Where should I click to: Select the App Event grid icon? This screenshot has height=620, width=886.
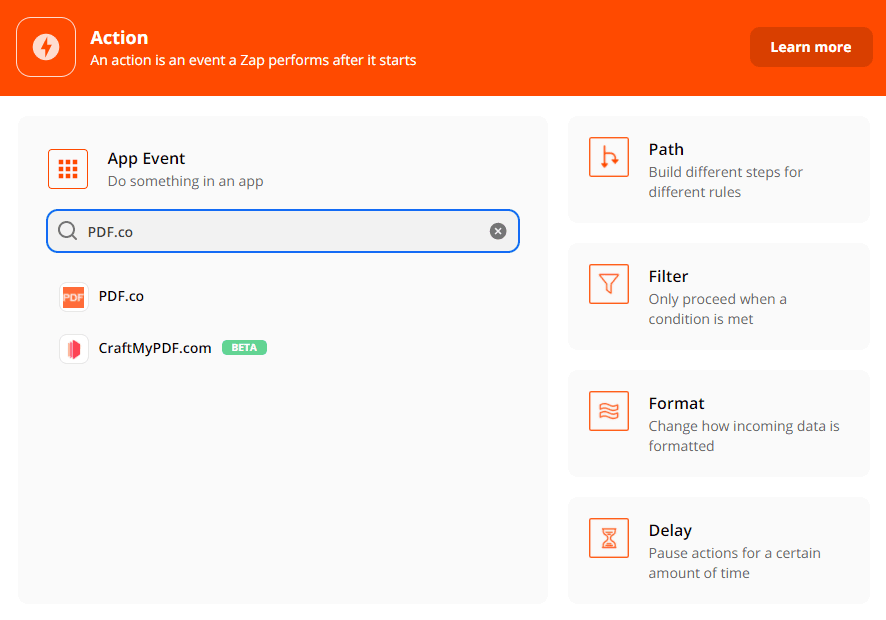68,169
